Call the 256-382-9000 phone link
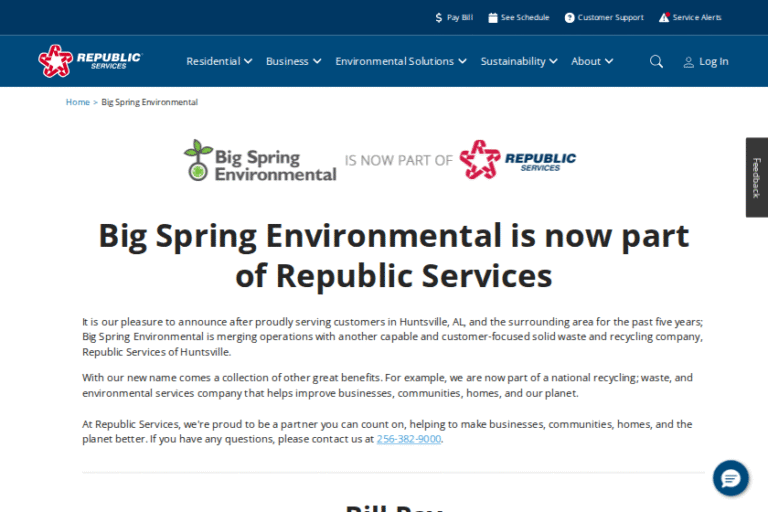The height and width of the screenshot is (512, 768). coord(408,439)
